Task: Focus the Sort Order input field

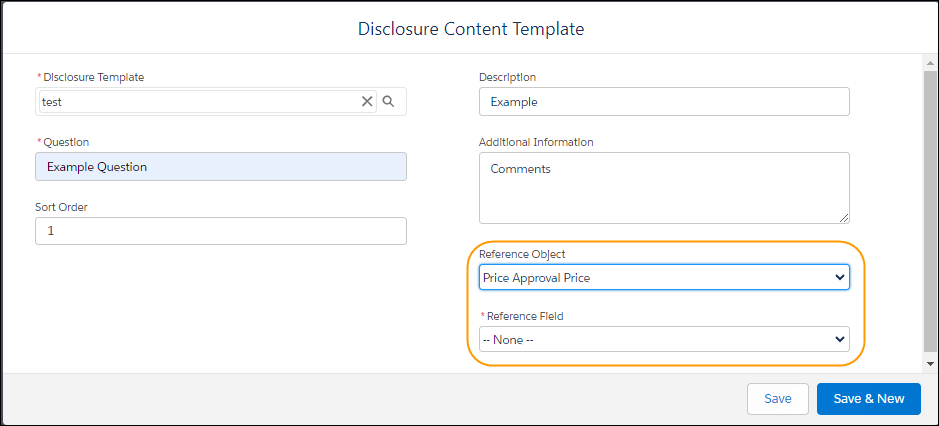Action: click(221, 231)
